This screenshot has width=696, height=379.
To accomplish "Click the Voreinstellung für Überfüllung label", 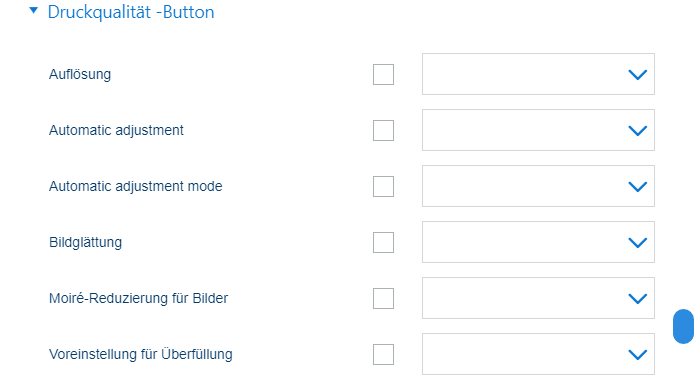I will [141, 354].
